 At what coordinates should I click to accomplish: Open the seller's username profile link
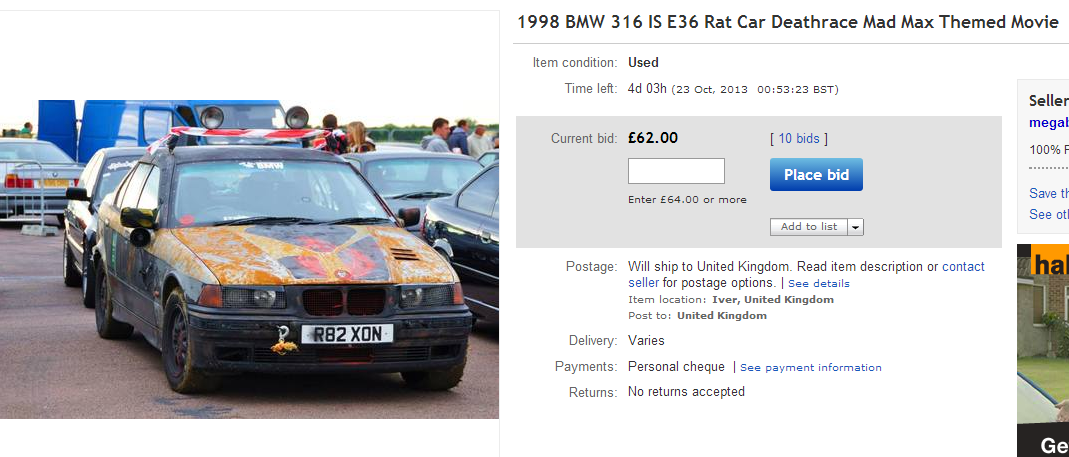pos(1049,123)
